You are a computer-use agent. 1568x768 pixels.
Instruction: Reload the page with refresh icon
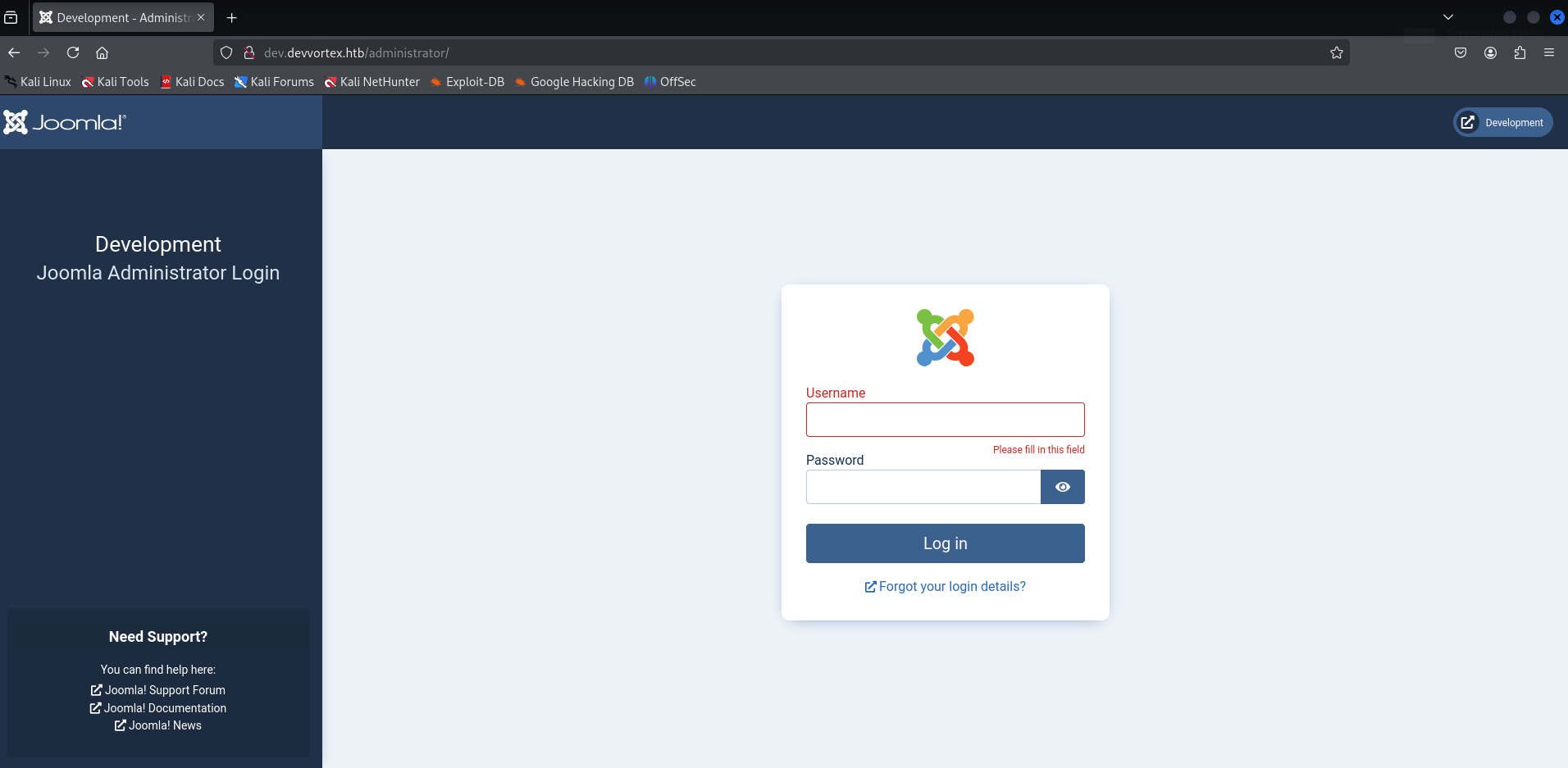pos(73,52)
